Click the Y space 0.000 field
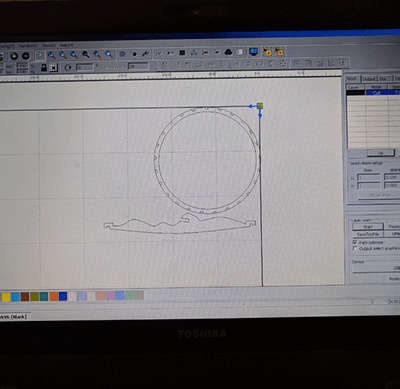This screenshot has height=389, width=400. click(x=392, y=185)
